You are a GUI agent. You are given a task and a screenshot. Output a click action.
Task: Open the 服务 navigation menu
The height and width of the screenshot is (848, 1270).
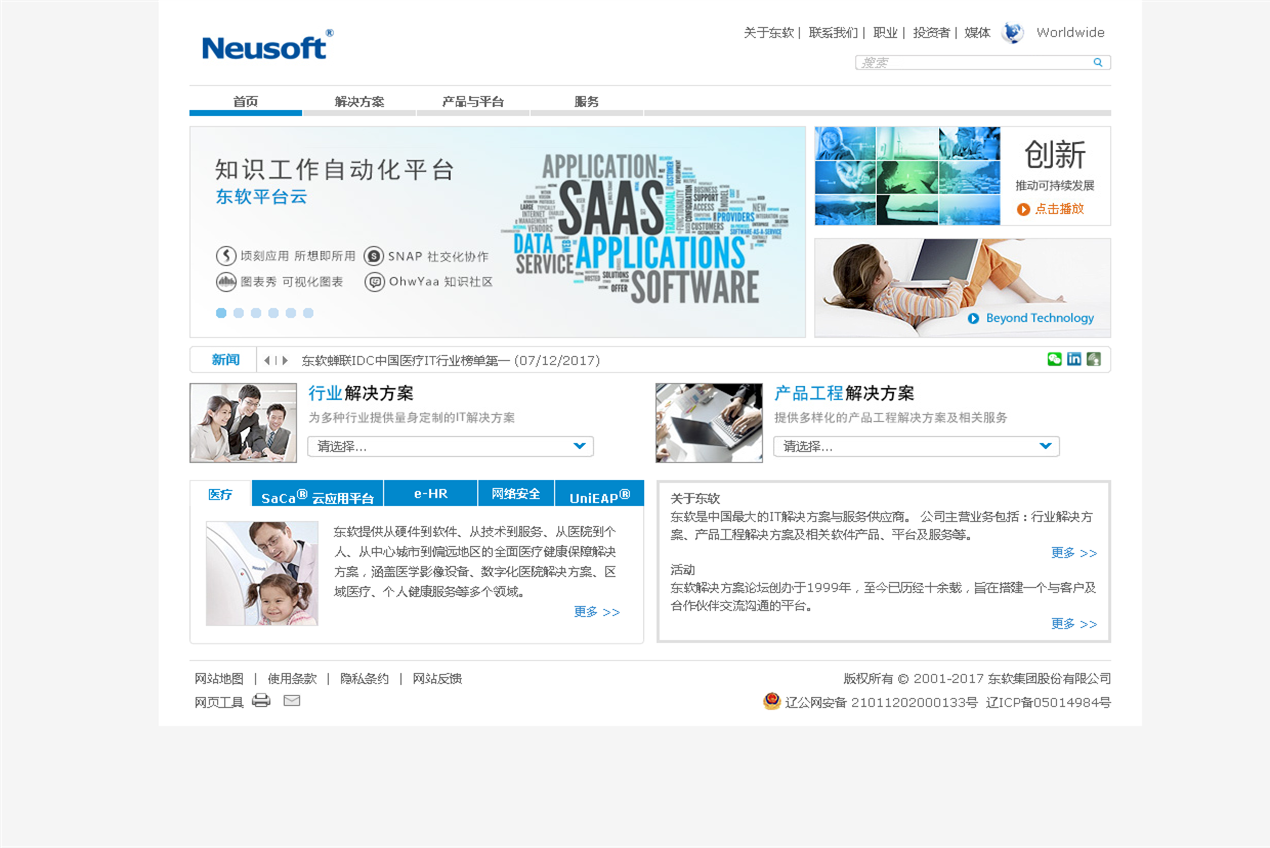587,102
